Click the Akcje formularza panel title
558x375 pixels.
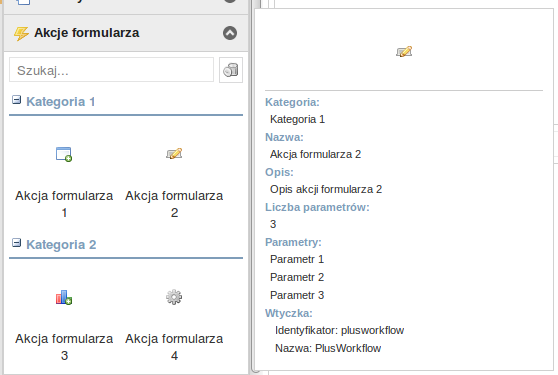point(87,33)
